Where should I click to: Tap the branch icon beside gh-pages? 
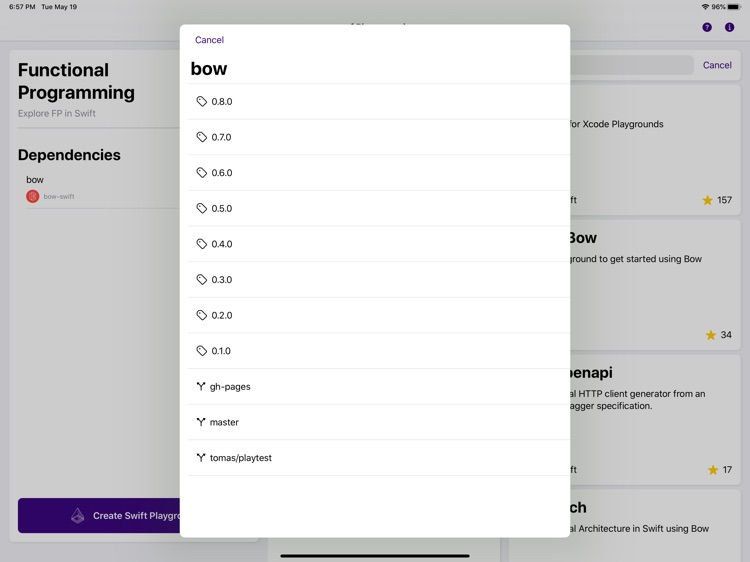point(201,386)
